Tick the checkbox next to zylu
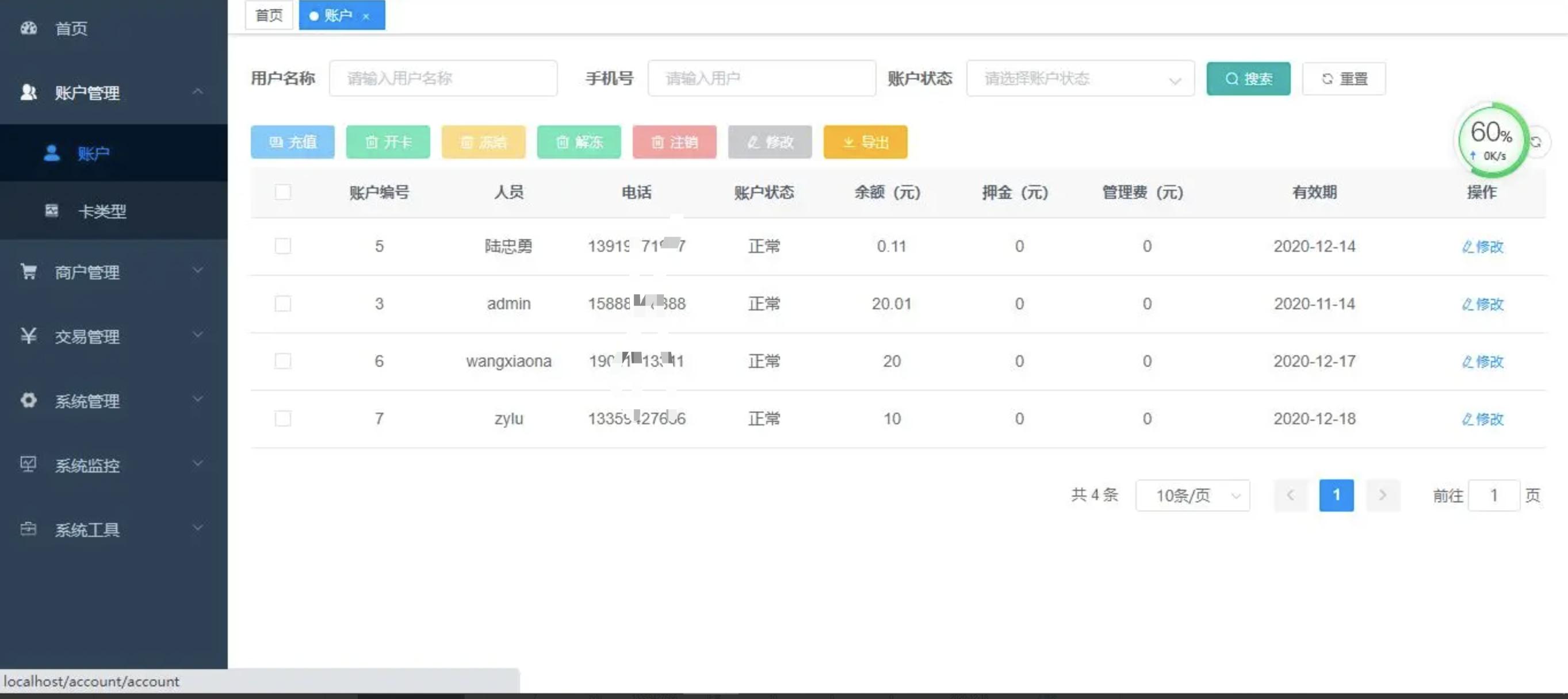Viewport: 1568px width, 699px height. tap(283, 418)
